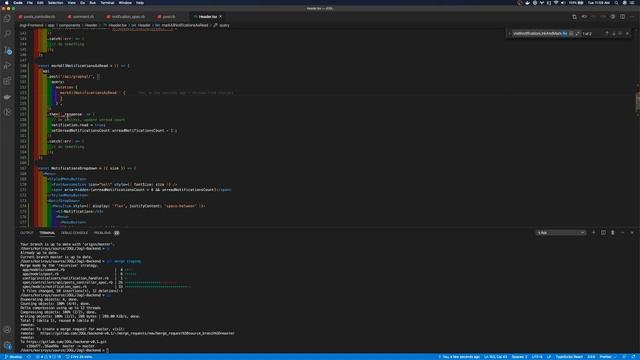
Task: Open the comment.rb editor tab
Action: coord(83,17)
